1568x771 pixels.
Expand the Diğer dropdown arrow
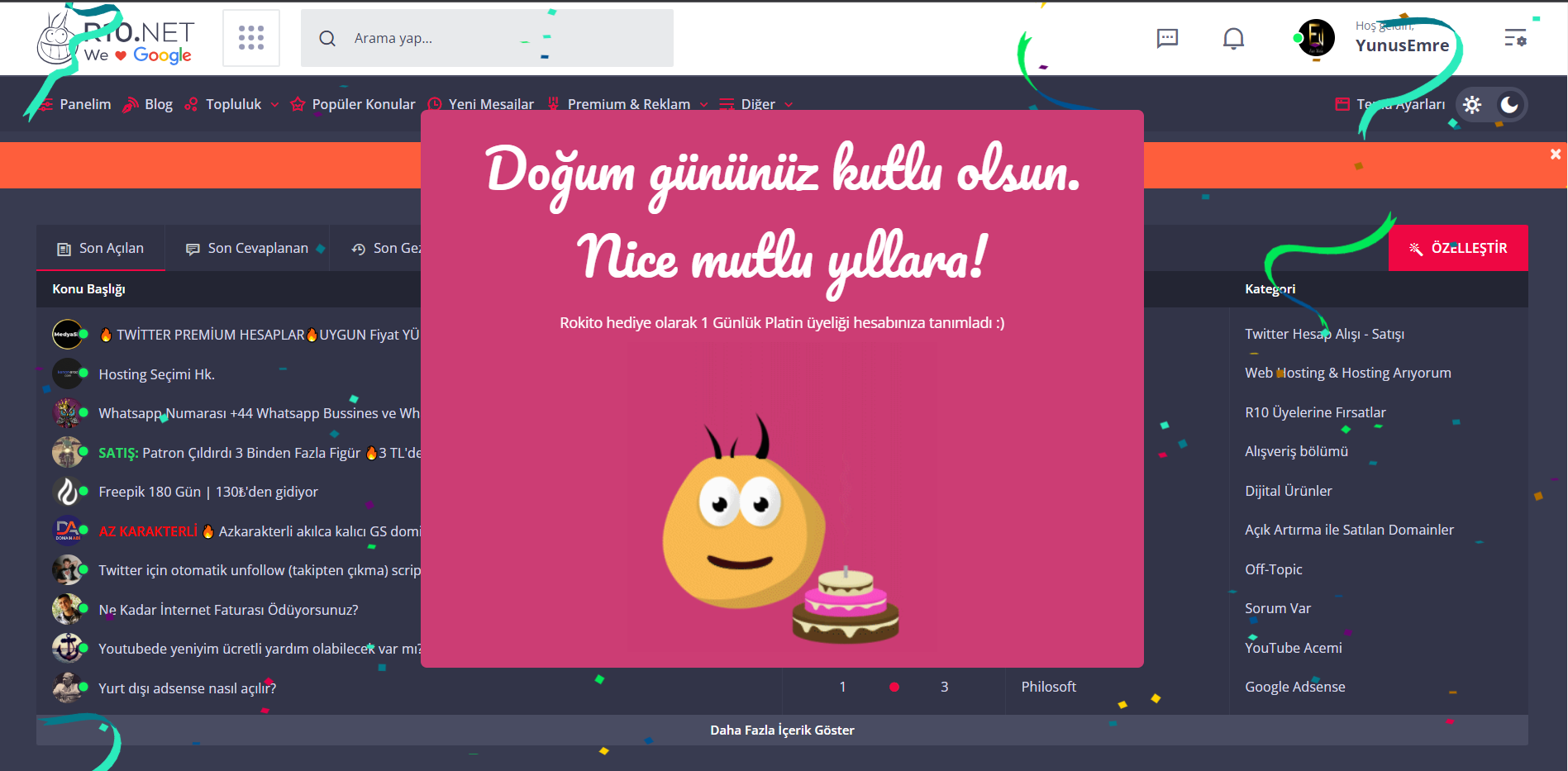coord(789,105)
